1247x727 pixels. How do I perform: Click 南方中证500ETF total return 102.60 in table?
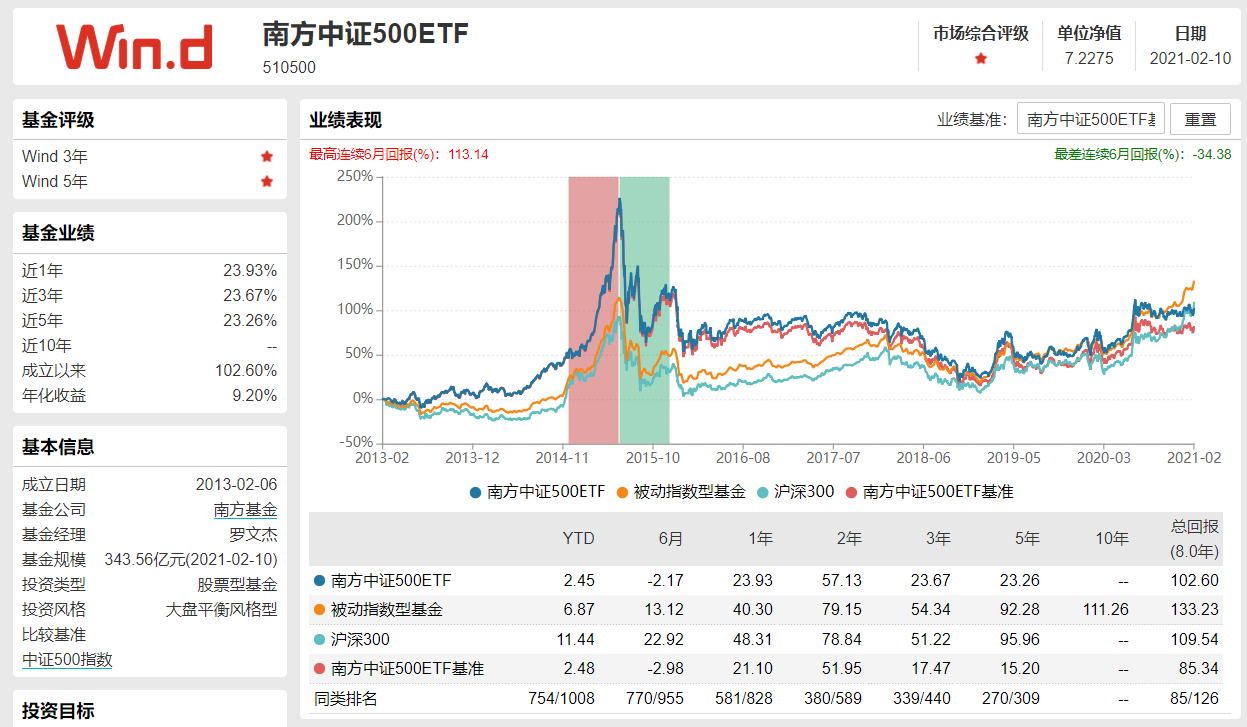(x=1197, y=580)
